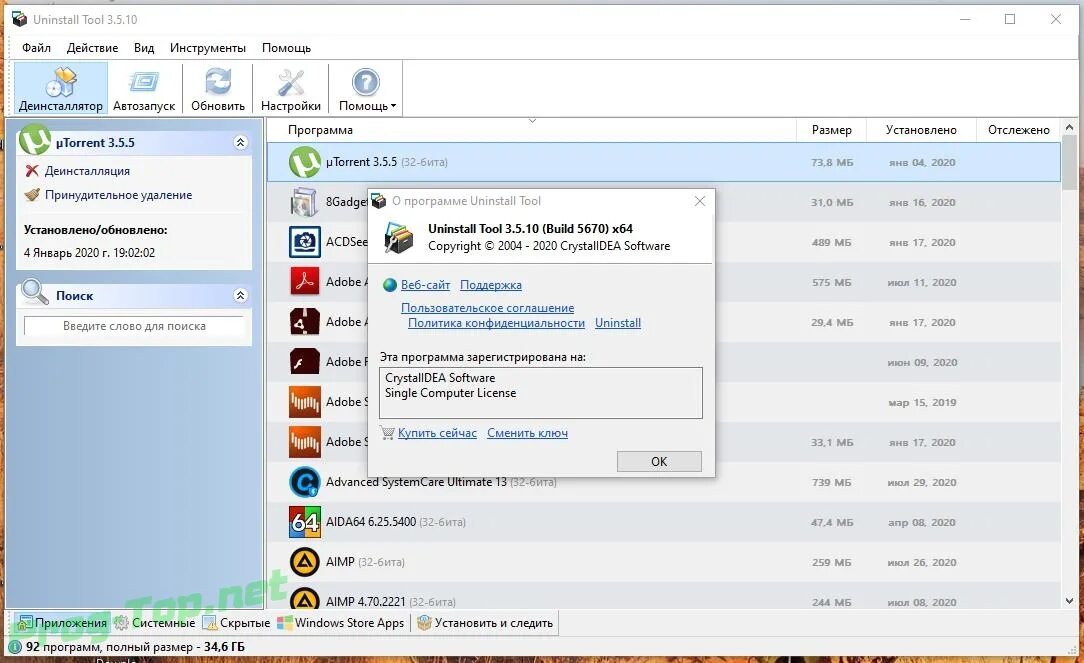Collapse the µTorrent 3.5.5 info panel
The image size is (1084, 663).
click(x=240, y=142)
